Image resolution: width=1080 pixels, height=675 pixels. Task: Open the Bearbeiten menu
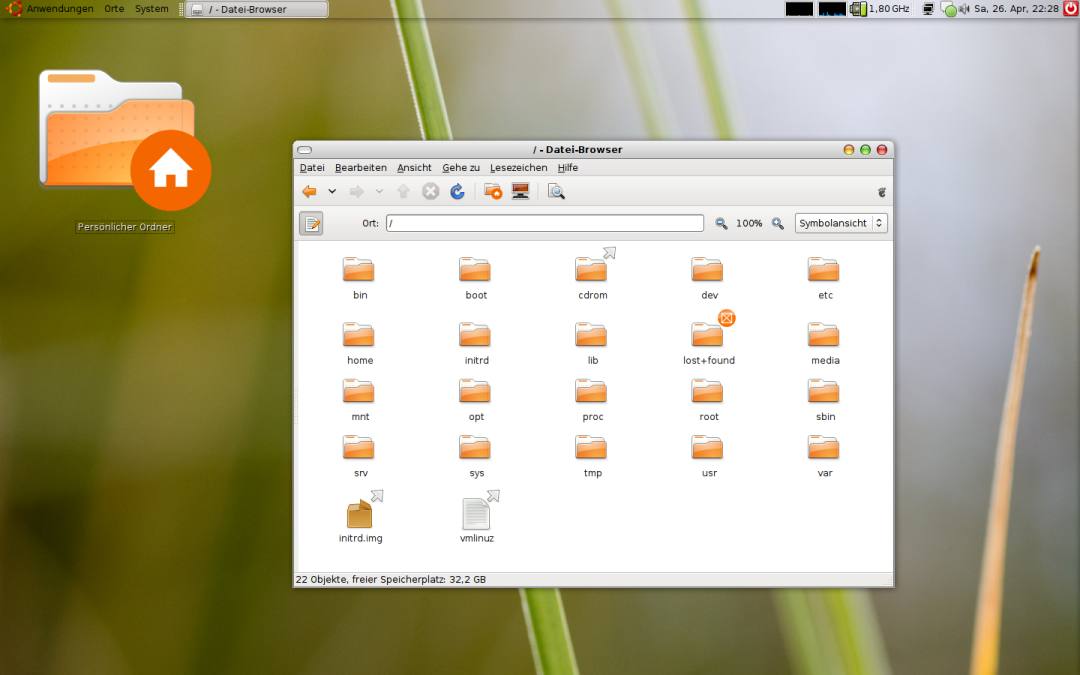point(361,167)
